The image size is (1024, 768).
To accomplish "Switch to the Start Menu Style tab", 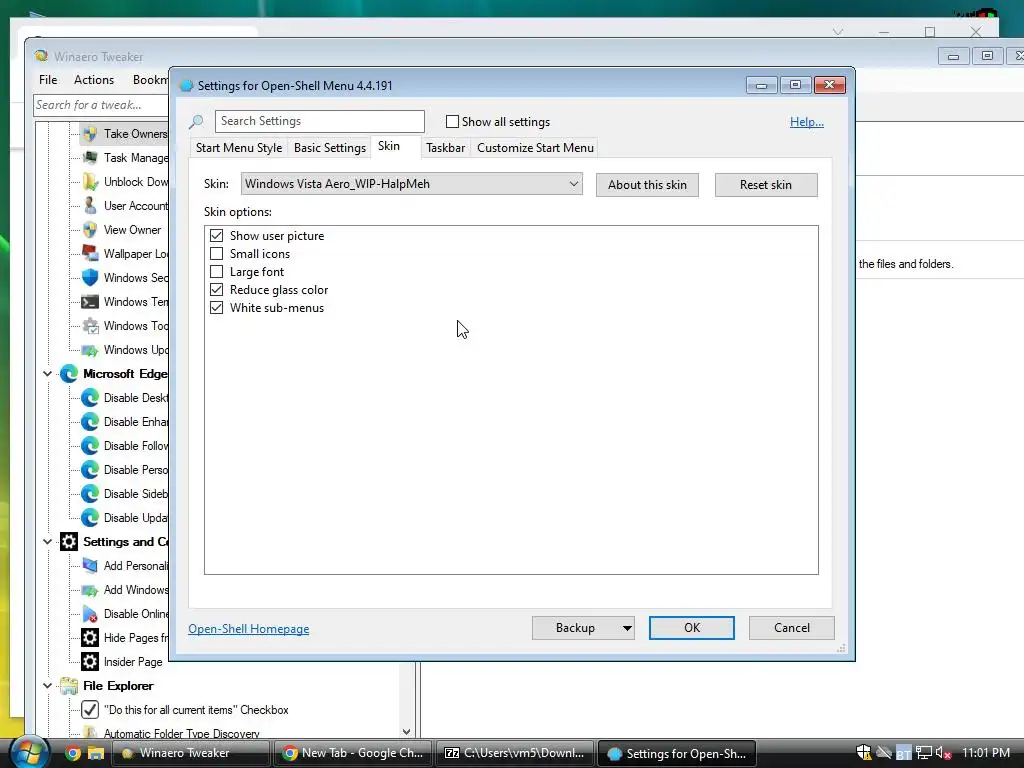I will click(x=239, y=148).
